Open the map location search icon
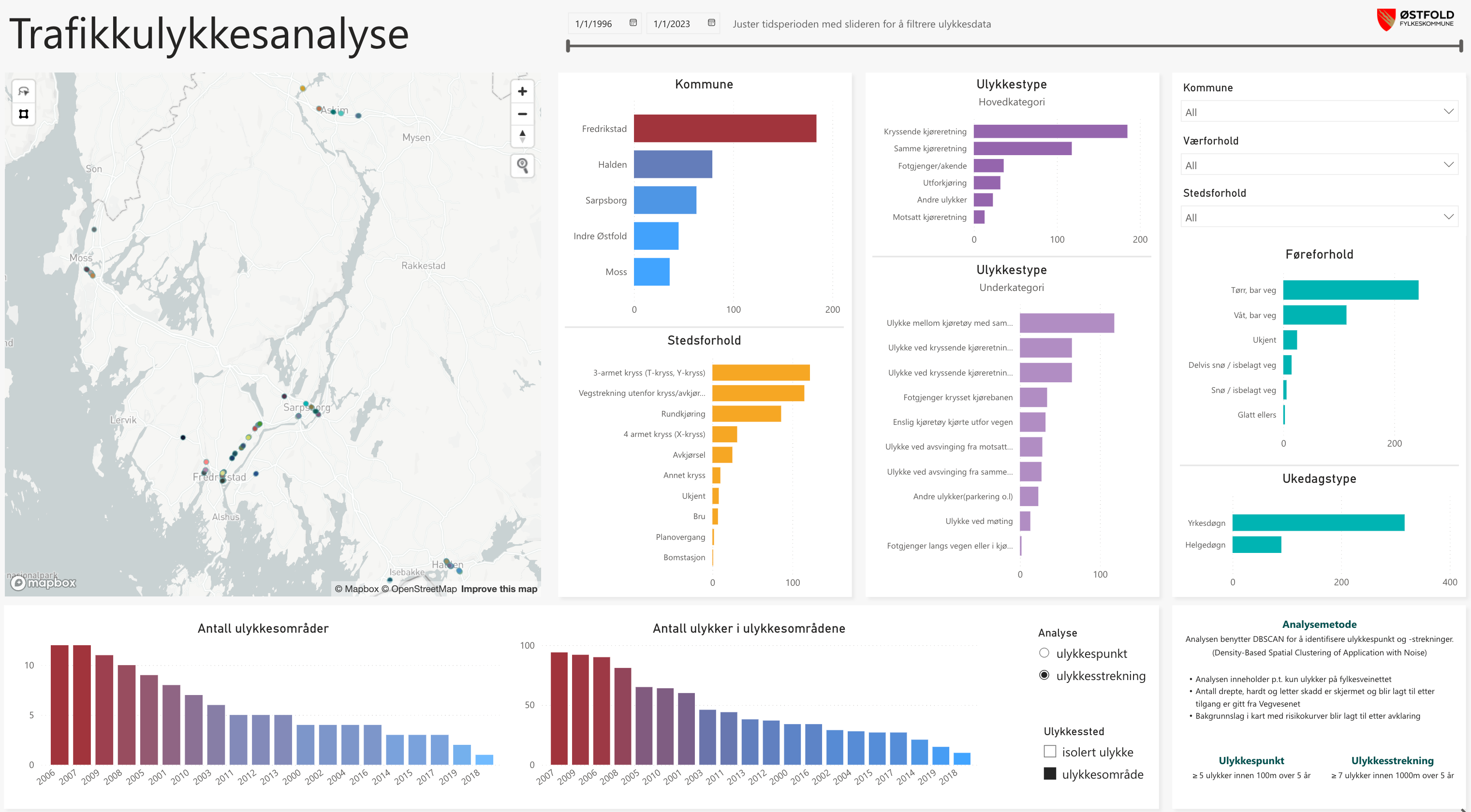The width and height of the screenshot is (1471, 812). coord(522,165)
